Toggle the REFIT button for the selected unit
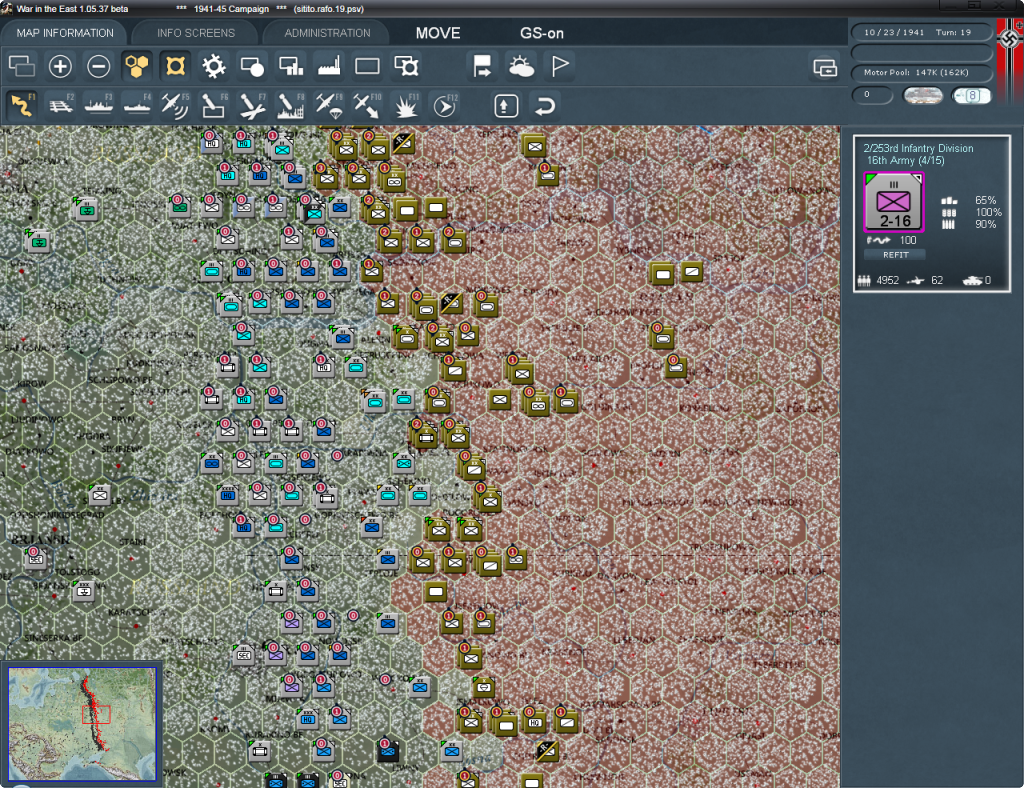The height and width of the screenshot is (788, 1024). 895,255
